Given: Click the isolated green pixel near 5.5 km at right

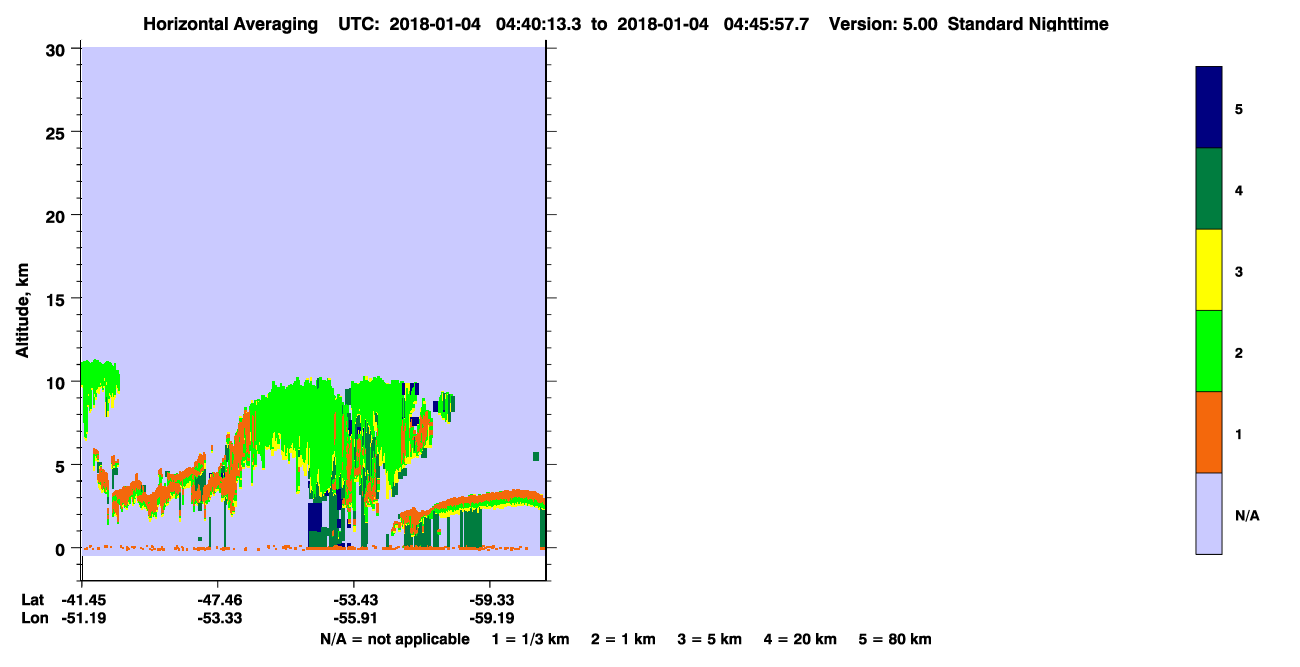Looking at the screenshot, I should coord(536,456).
